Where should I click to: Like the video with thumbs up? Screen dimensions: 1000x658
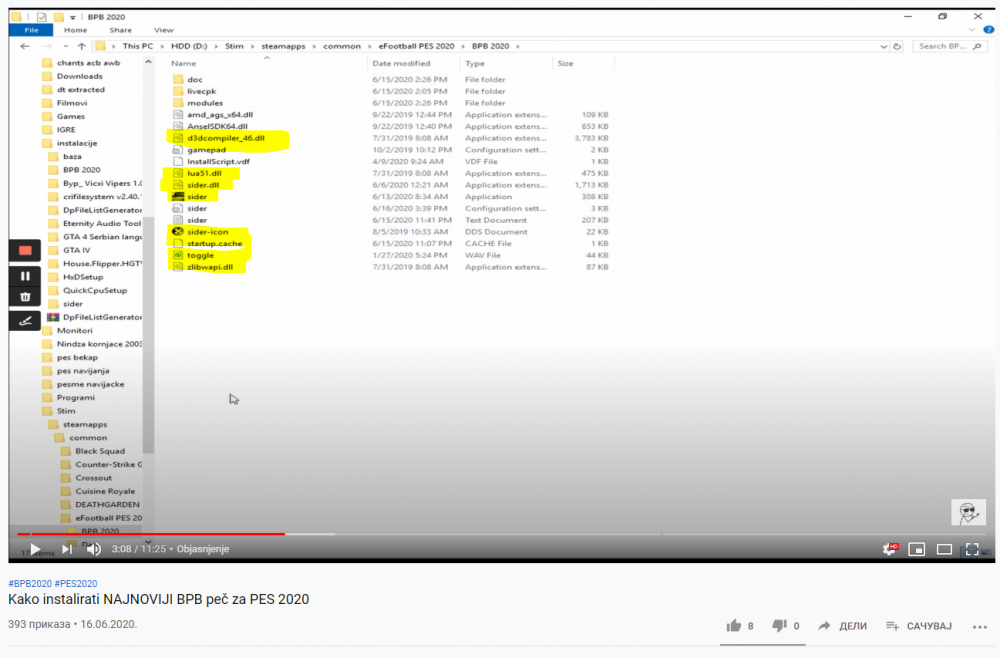click(x=735, y=626)
